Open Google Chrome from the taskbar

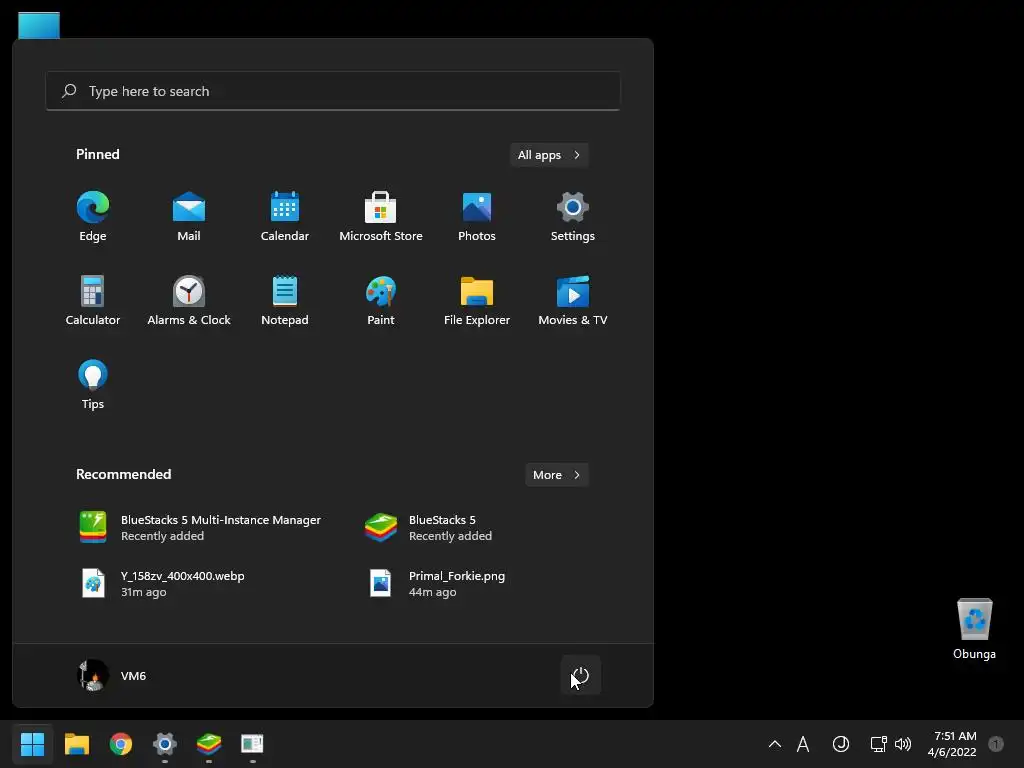(x=121, y=744)
